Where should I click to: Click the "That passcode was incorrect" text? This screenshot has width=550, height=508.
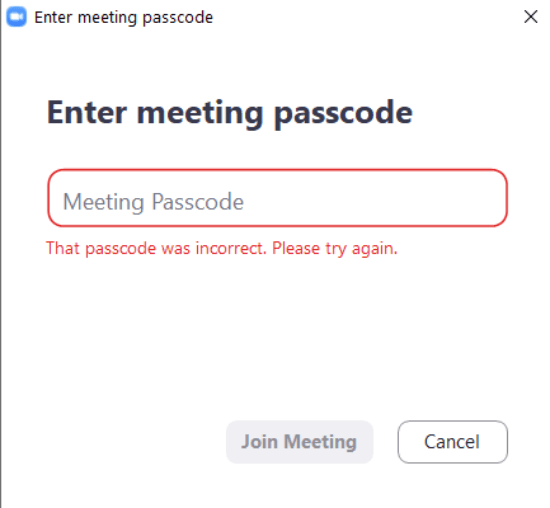(x=156, y=249)
